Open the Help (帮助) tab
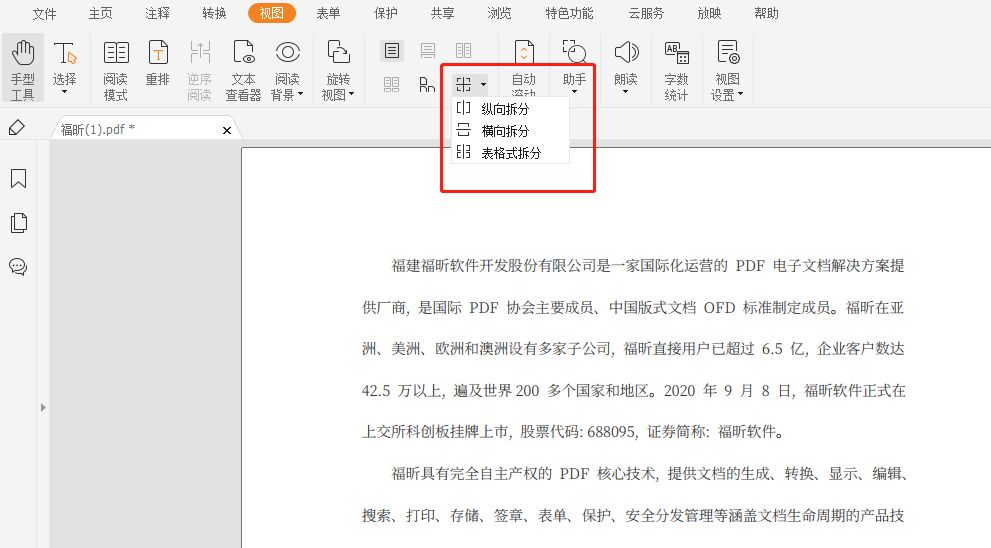 [x=766, y=13]
